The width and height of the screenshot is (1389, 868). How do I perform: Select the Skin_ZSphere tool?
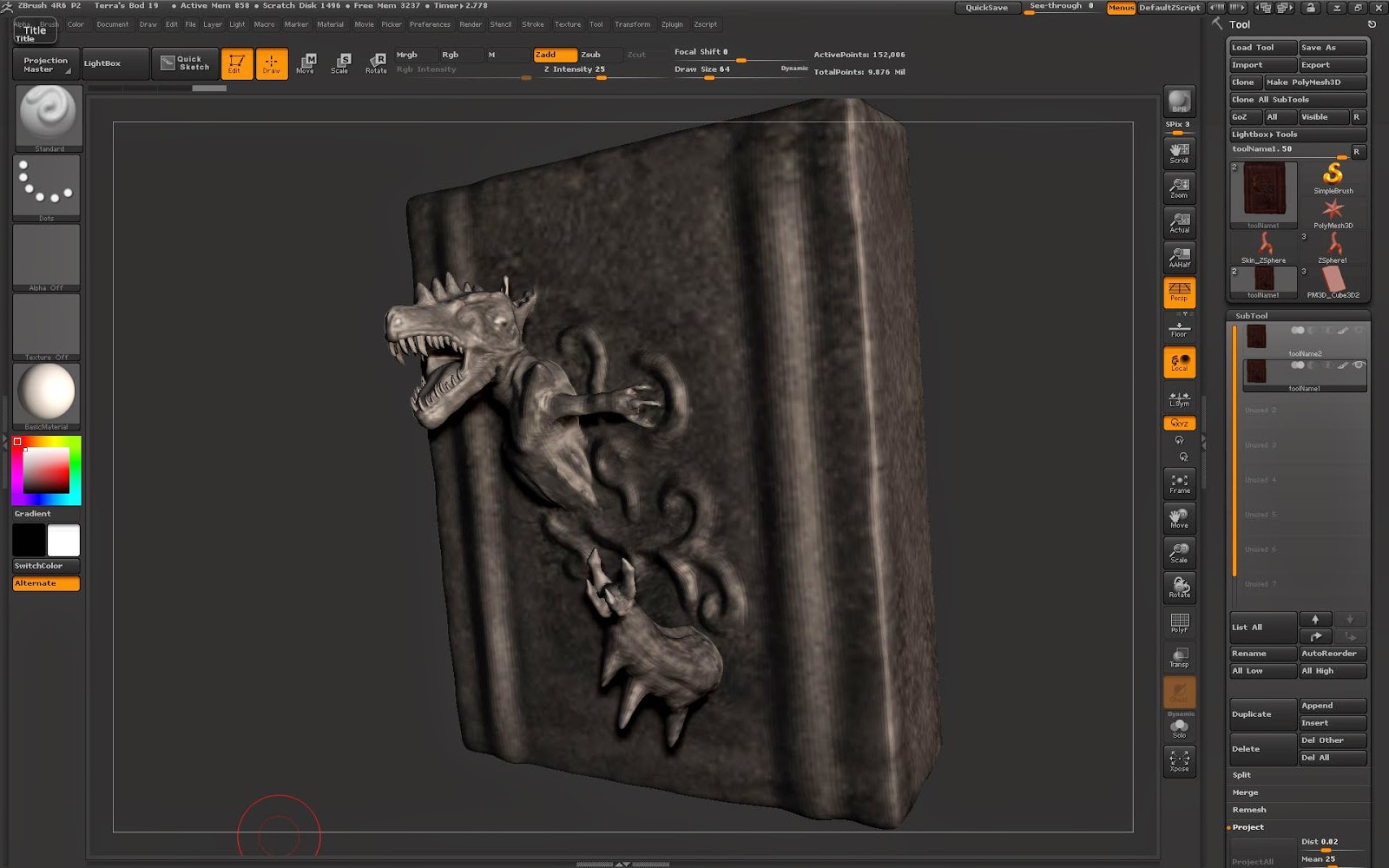[1264, 247]
